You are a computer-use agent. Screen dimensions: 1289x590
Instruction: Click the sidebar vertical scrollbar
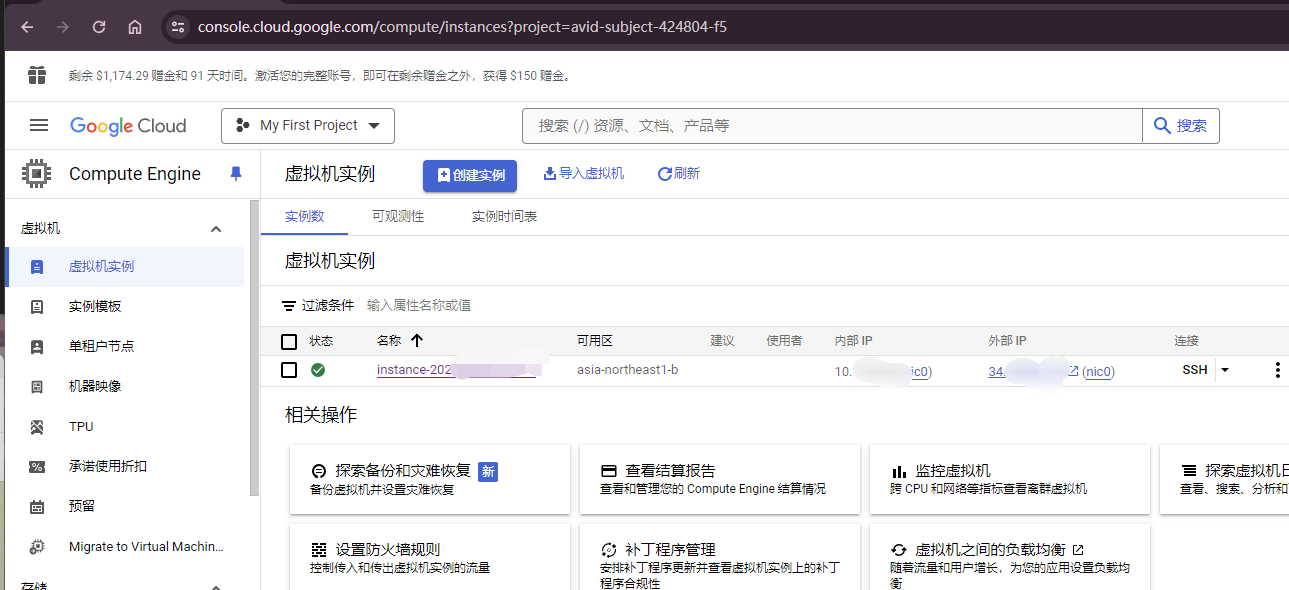tap(254, 348)
